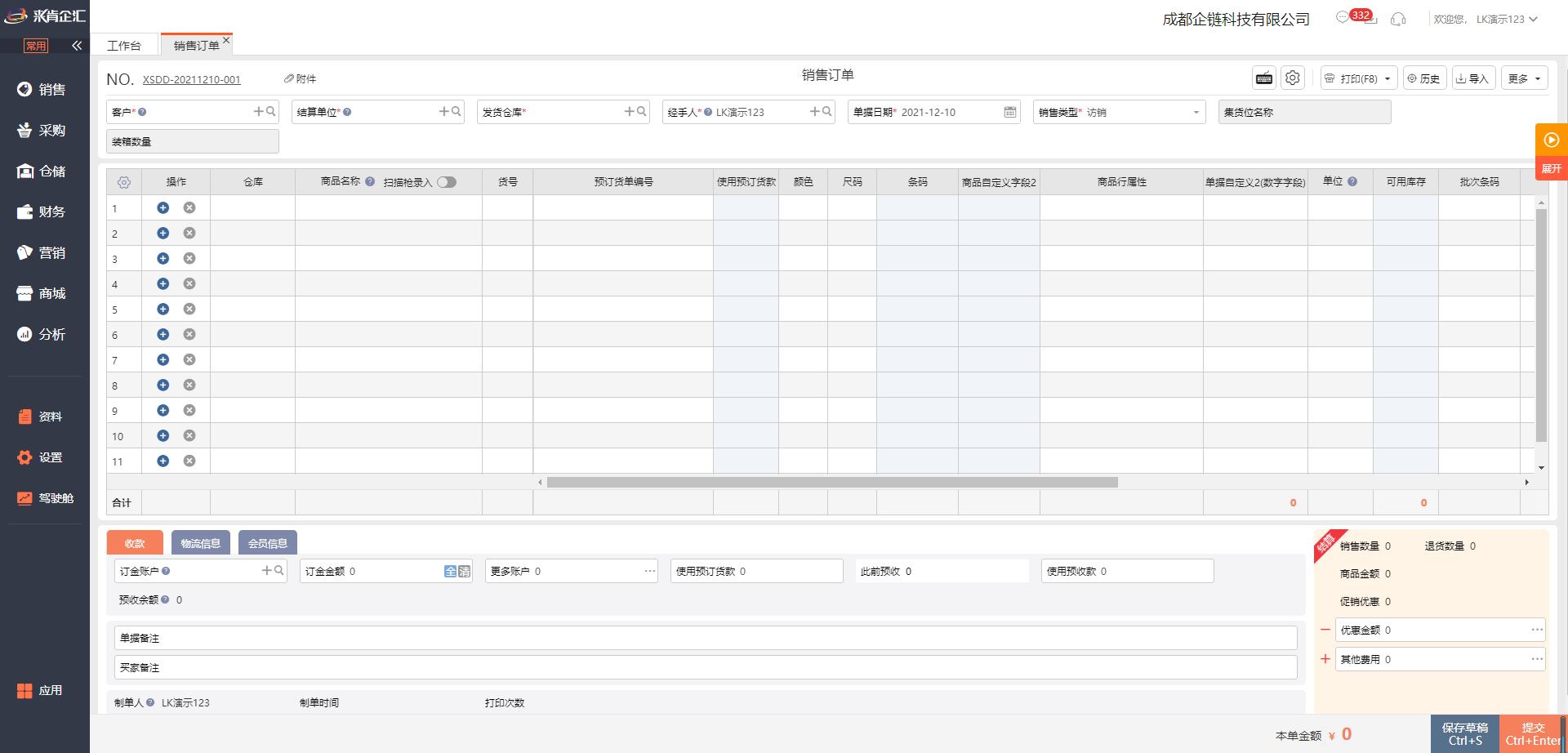Open the 更多 dropdown menu
The image size is (1568, 753).
1524,78
